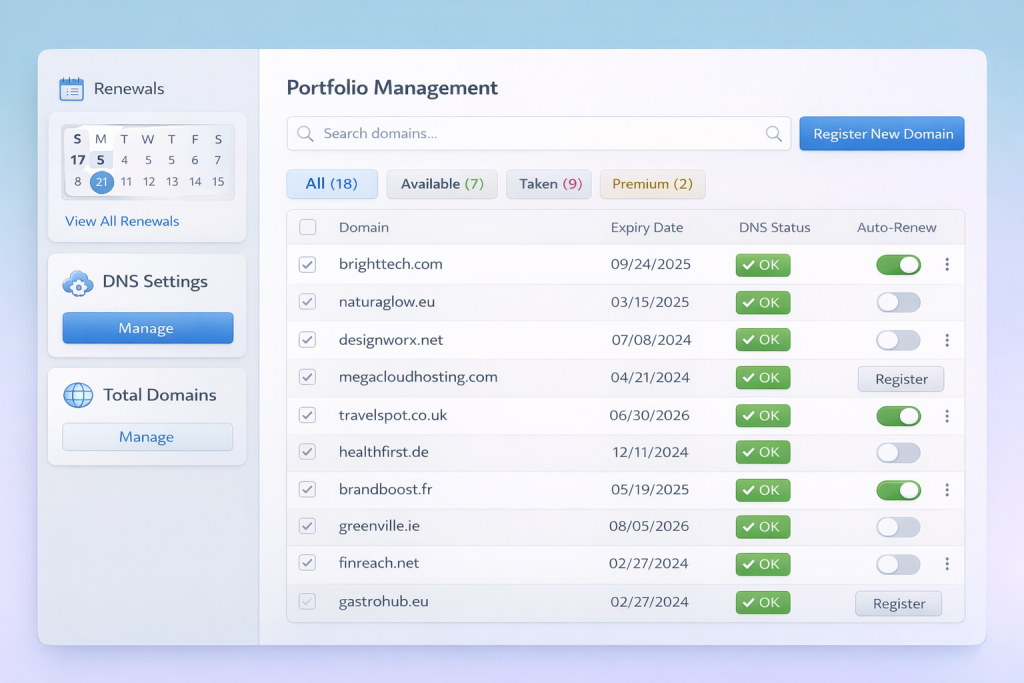The image size is (1024, 683).
Task: Click the Total Domains globe icon
Action: 78,395
